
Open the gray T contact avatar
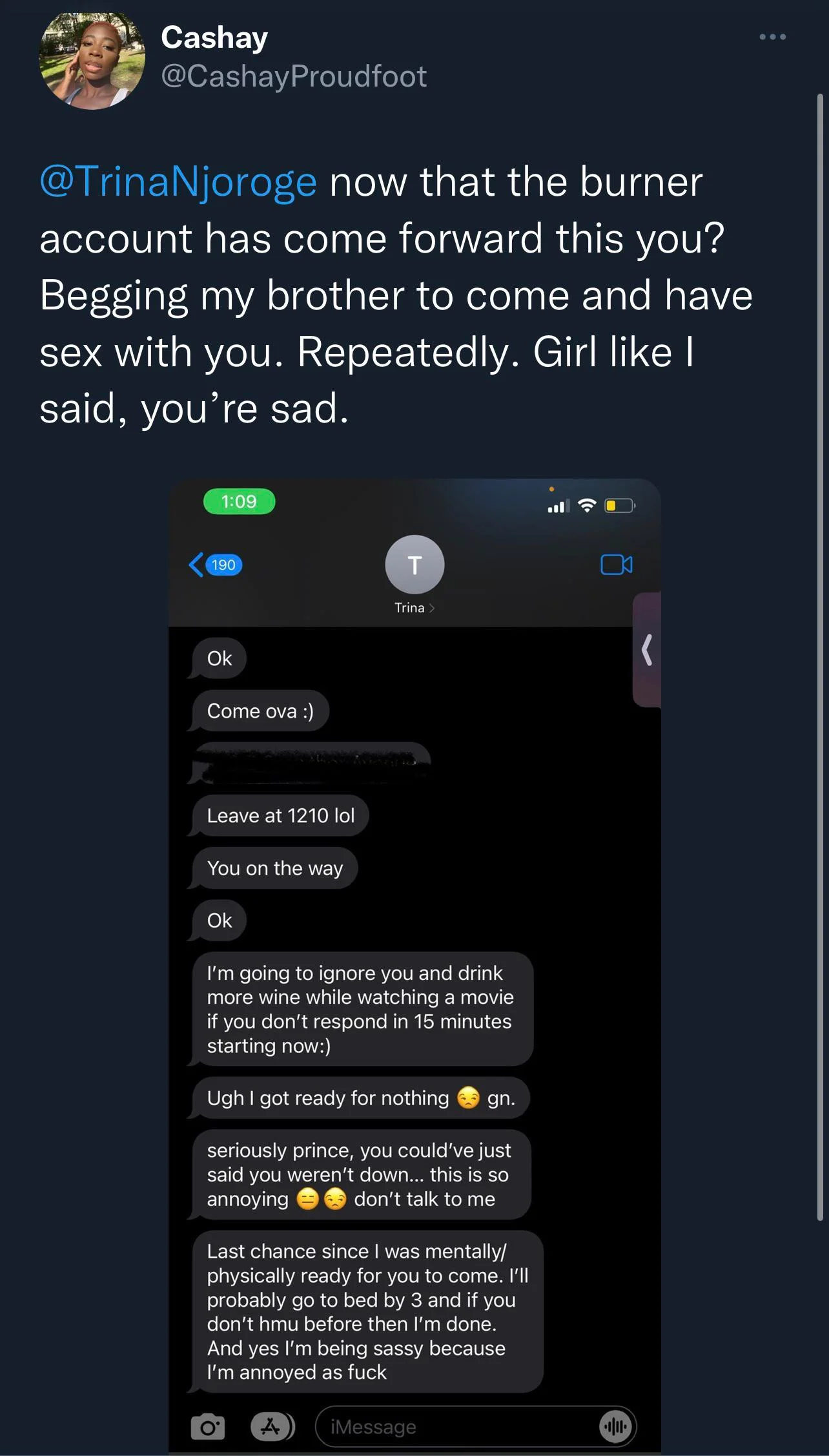click(414, 565)
